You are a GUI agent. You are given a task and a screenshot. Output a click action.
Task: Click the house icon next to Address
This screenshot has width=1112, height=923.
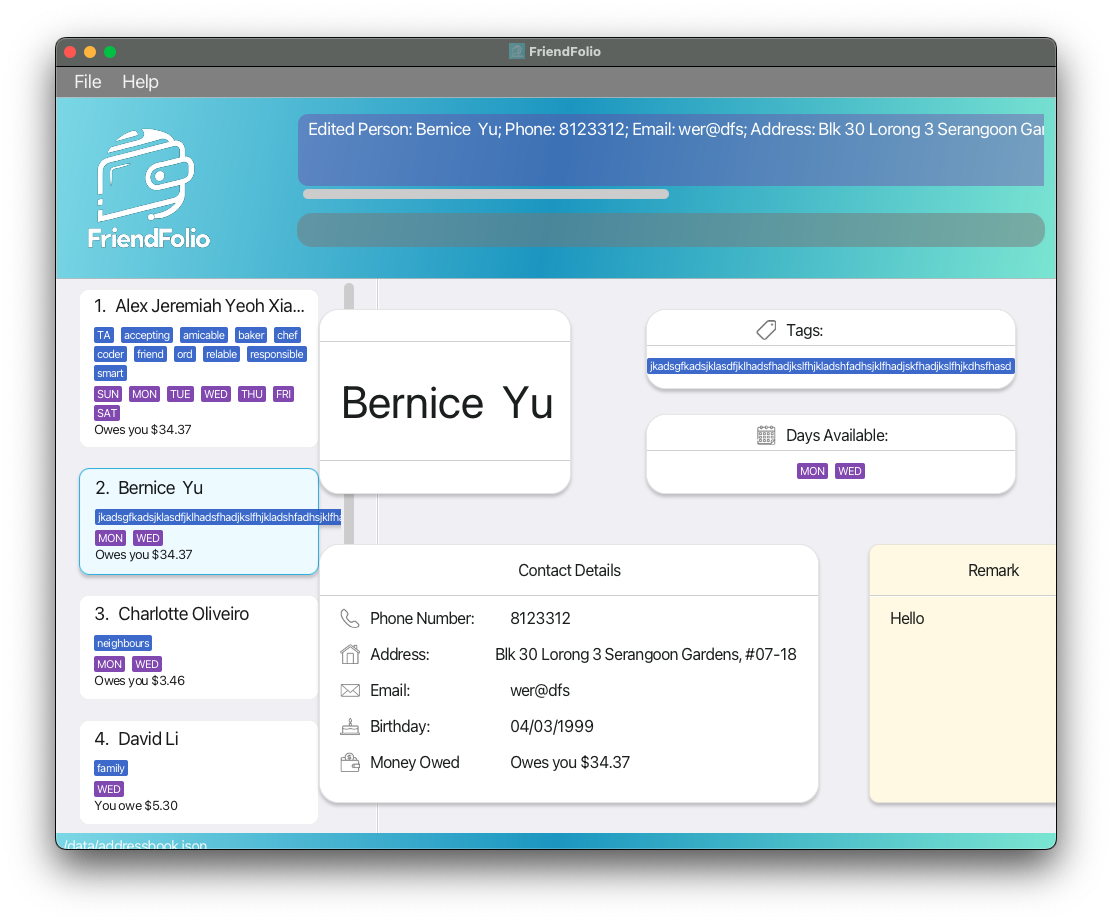pos(350,654)
